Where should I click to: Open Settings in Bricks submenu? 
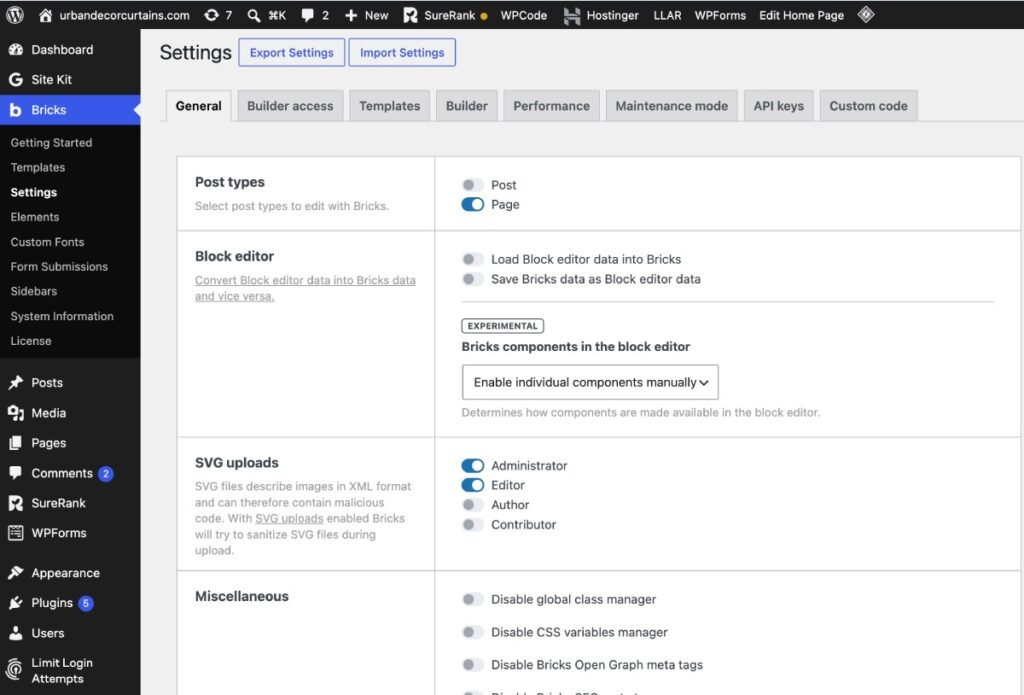33,192
